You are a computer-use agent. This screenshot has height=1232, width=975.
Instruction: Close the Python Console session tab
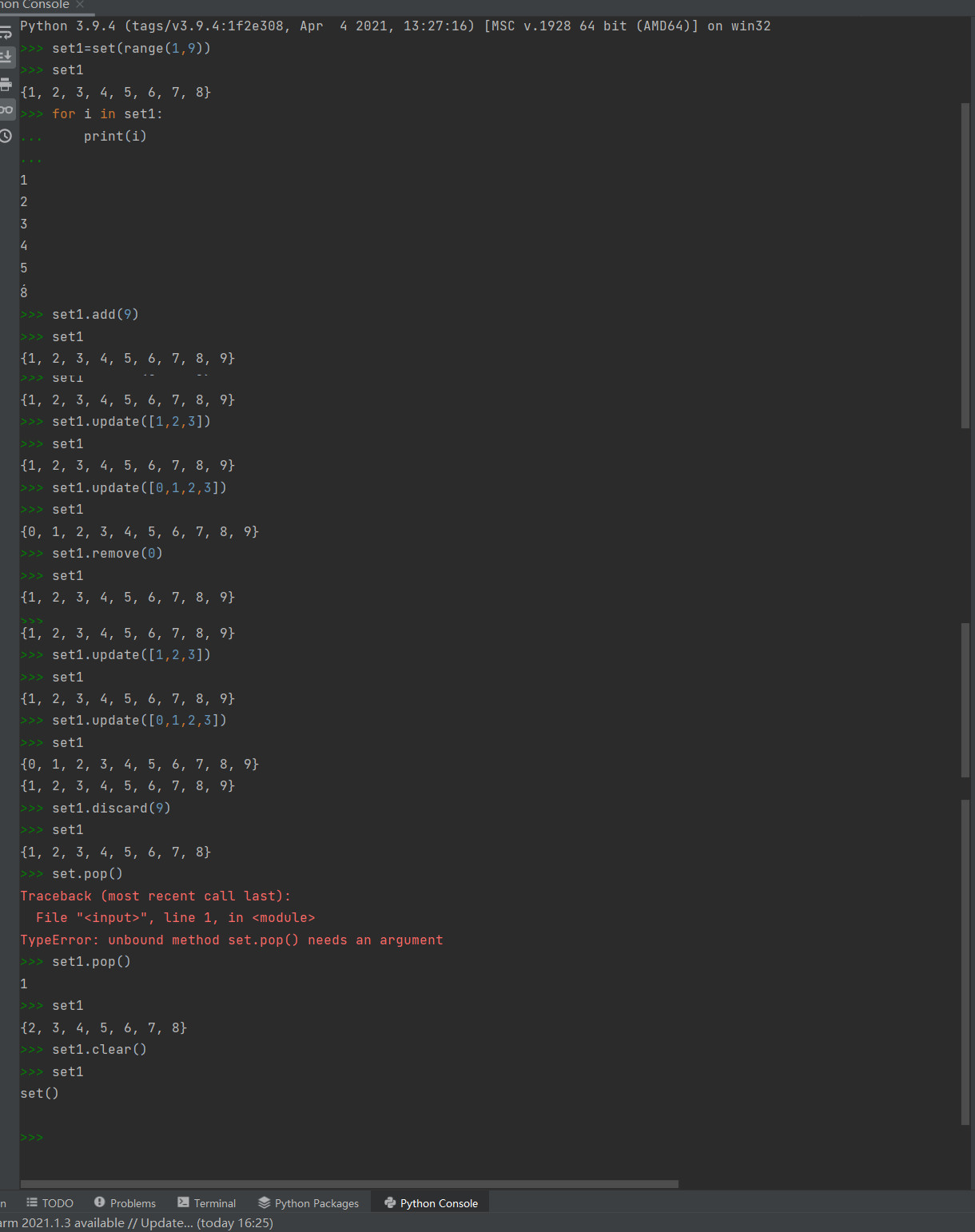80,5
